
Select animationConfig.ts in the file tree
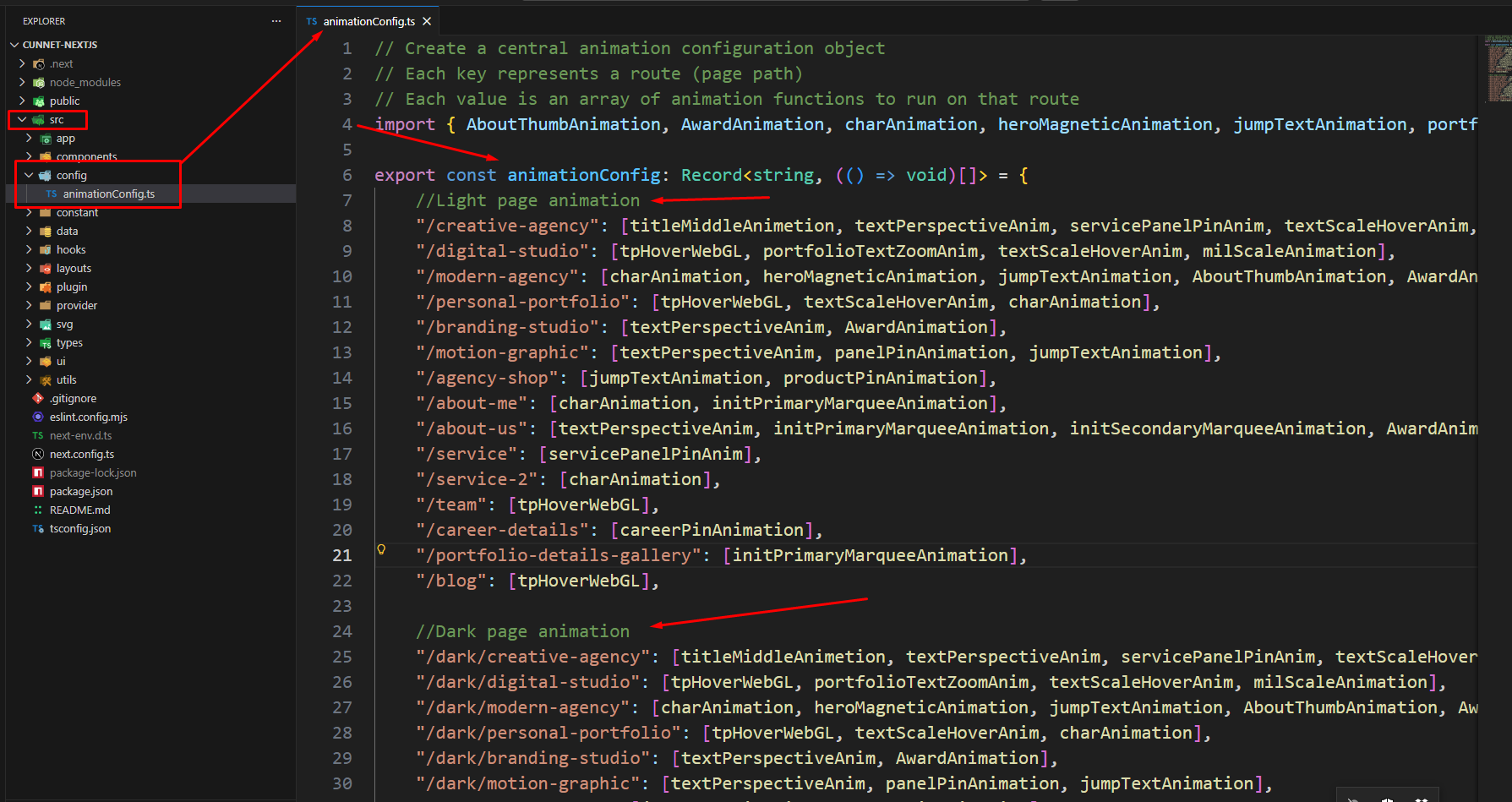108,194
